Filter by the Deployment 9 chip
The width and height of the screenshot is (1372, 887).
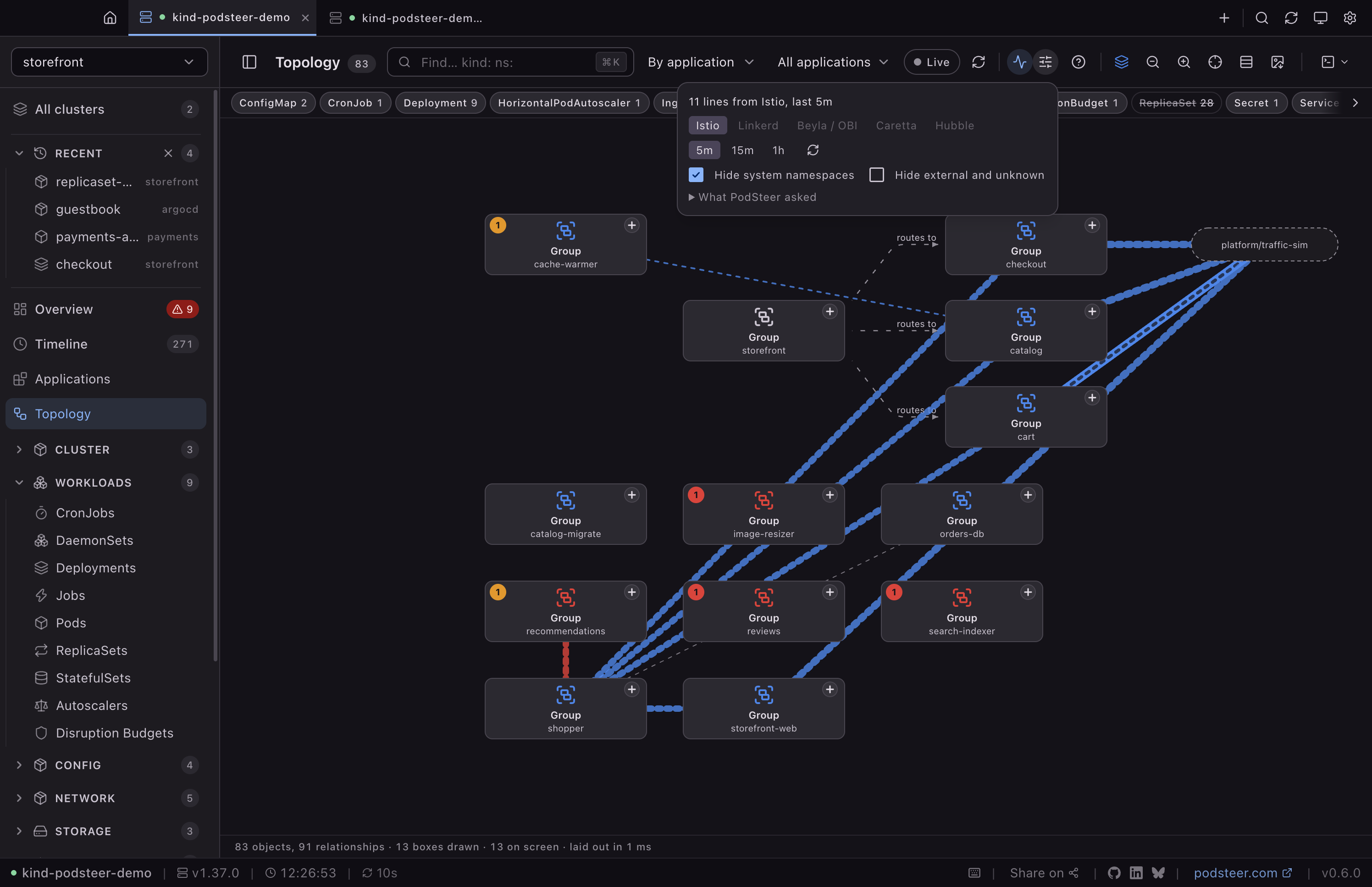pyautogui.click(x=440, y=103)
